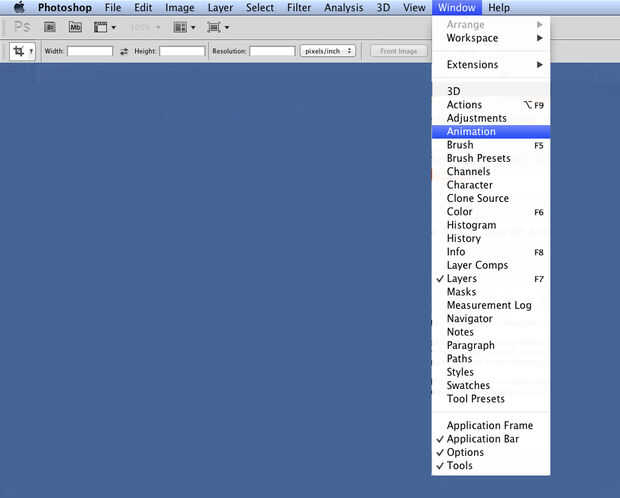Open the Photoshop application menu
This screenshot has height=498, width=620.
(x=65, y=8)
